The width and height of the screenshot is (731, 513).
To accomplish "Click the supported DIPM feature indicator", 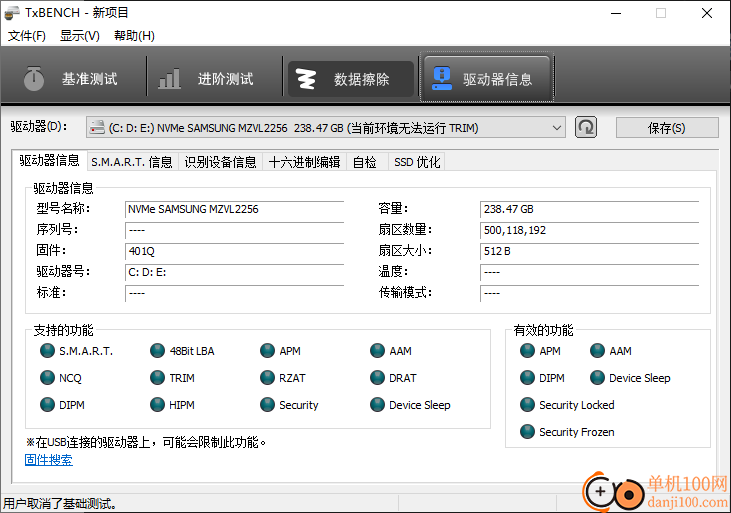I will (47, 405).
